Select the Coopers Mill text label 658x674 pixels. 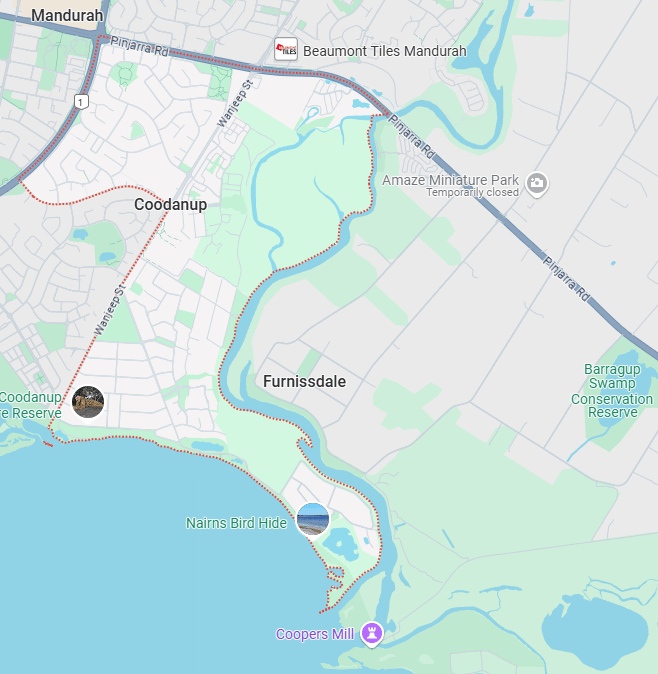pos(315,634)
